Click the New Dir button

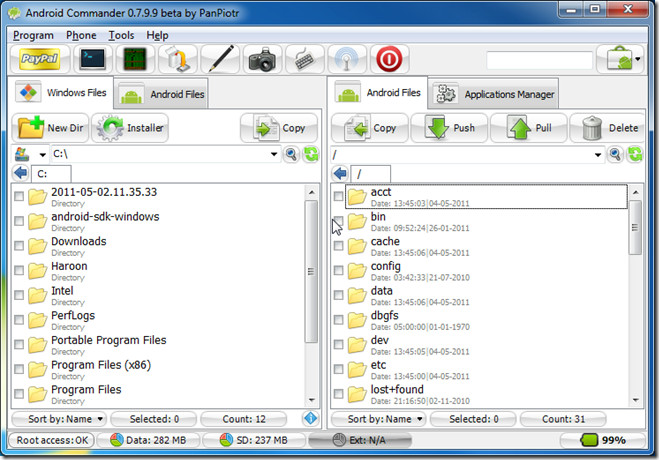[50, 128]
